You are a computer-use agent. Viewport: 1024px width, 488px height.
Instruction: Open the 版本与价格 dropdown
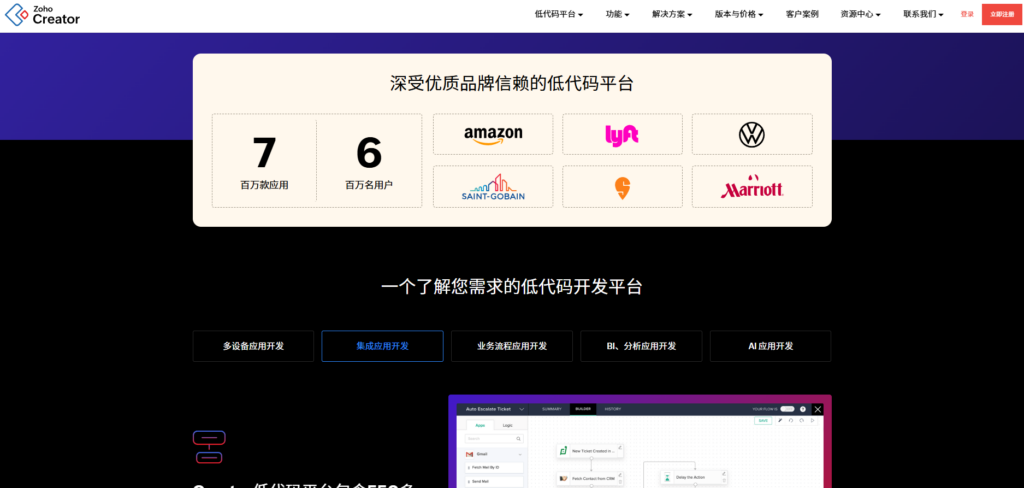pyautogui.click(x=739, y=14)
